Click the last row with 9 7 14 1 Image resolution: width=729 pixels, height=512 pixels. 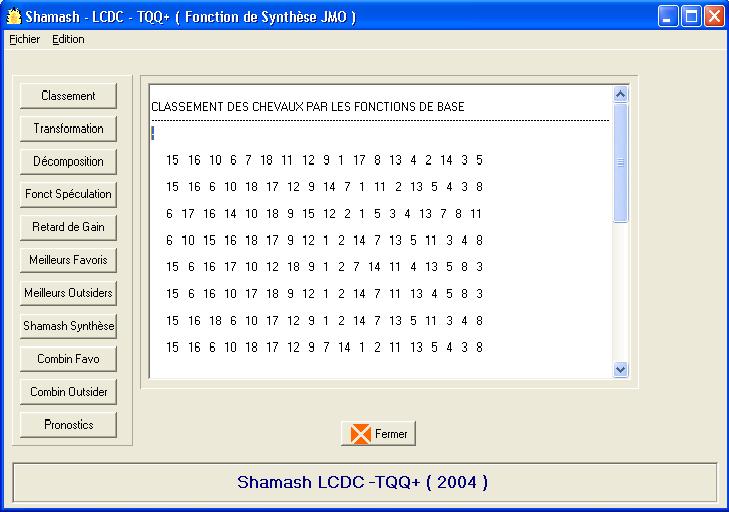325,347
